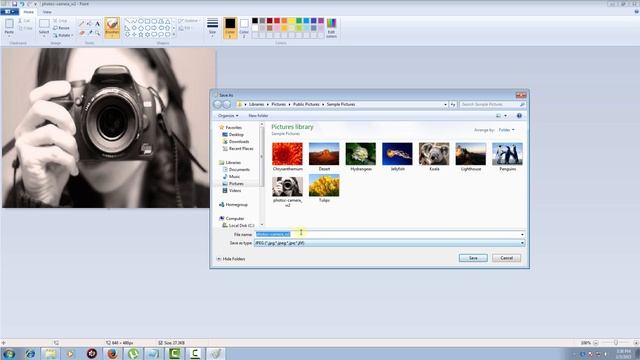Click Libraries in the address breadcrumb
Screen dimensions: 640x360
coord(256,104)
